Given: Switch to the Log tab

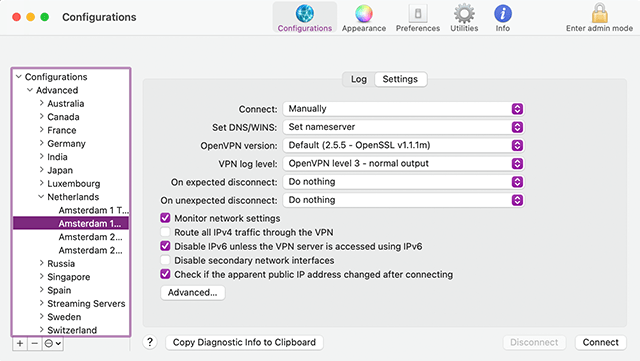Looking at the screenshot, I should 358,79.
